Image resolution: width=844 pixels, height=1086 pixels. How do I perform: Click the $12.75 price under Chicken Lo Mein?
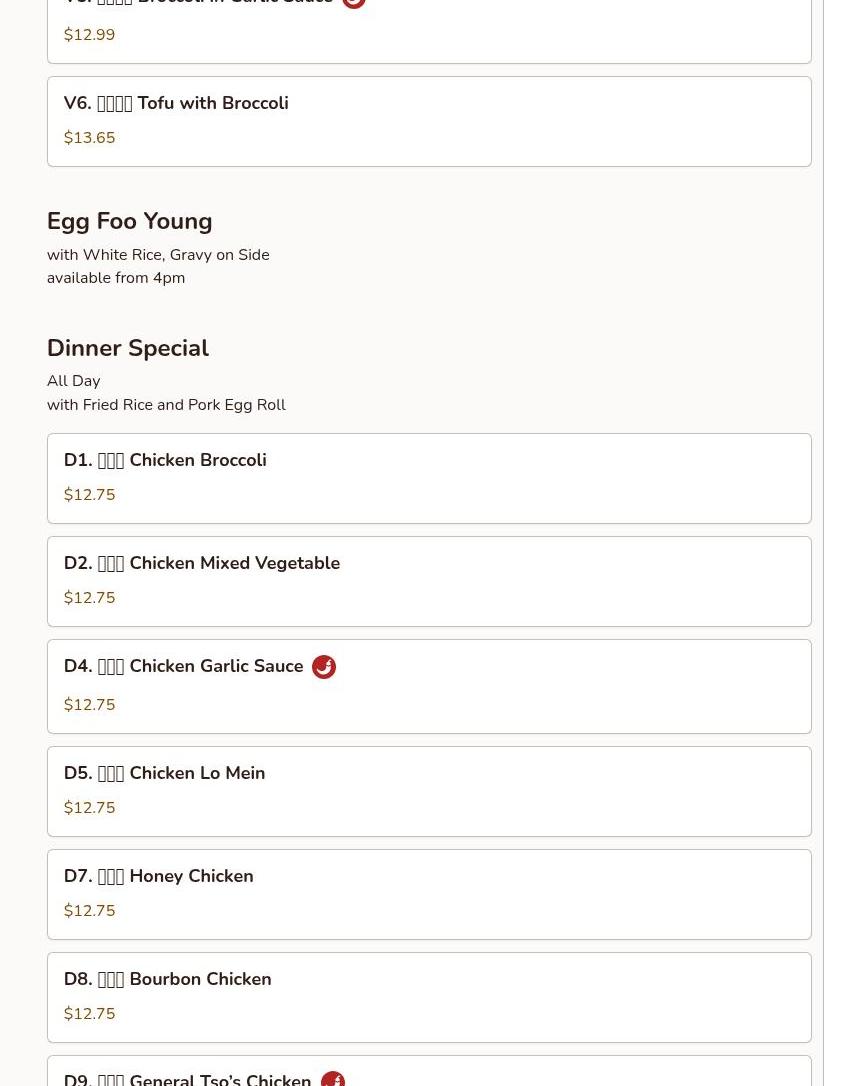click(x=90, y=808)
